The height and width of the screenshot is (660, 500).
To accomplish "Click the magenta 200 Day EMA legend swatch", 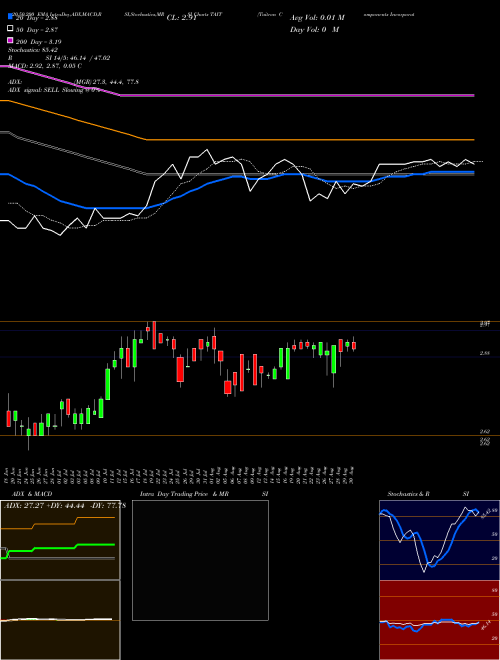I will 11,41.
